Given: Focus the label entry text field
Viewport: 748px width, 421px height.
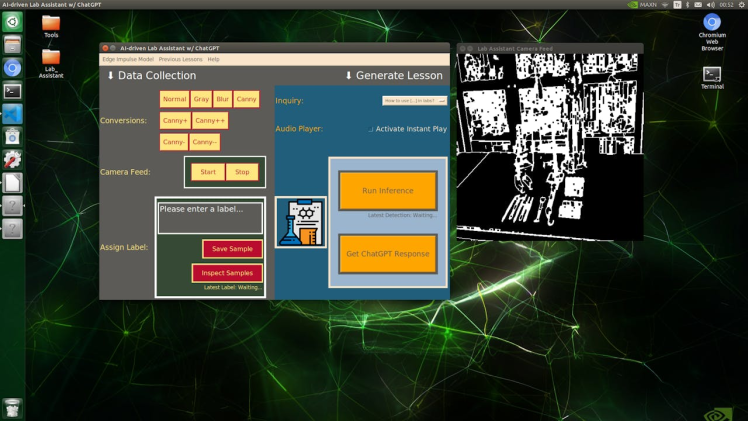Looking at the screenshot, I should click(x=210, y=217).
